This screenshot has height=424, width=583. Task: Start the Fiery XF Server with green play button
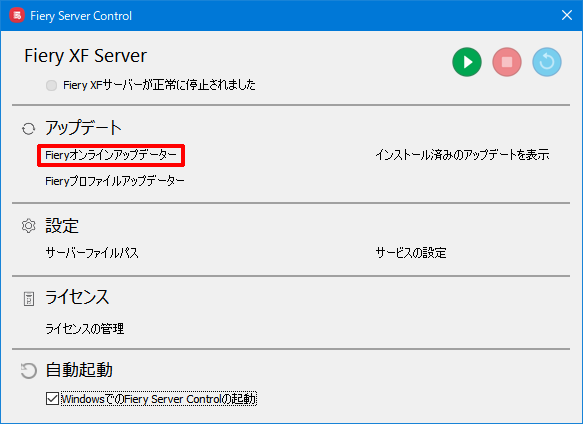467,62
